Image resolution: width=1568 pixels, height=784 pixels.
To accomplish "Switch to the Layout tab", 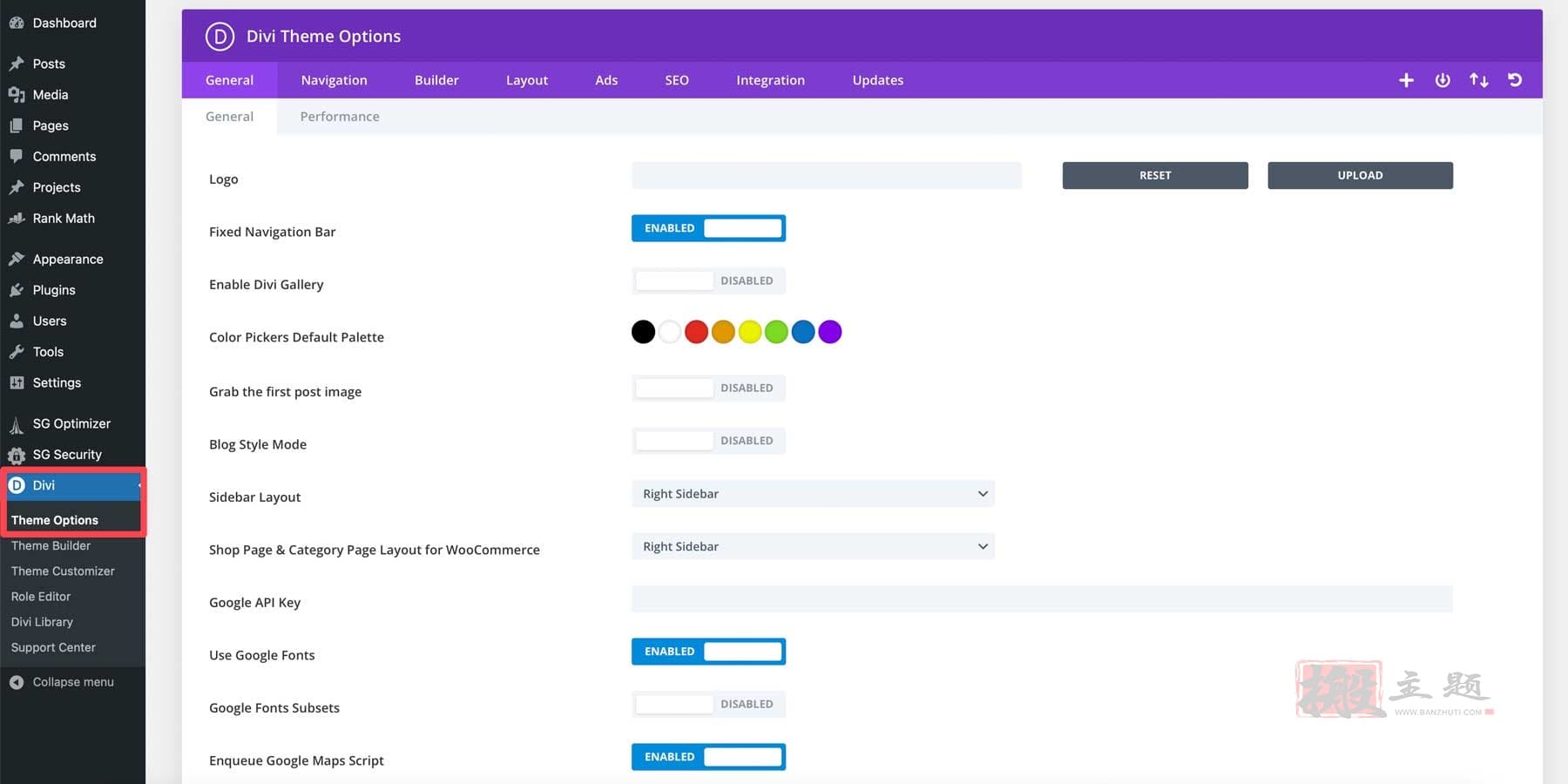I will 527,80.
